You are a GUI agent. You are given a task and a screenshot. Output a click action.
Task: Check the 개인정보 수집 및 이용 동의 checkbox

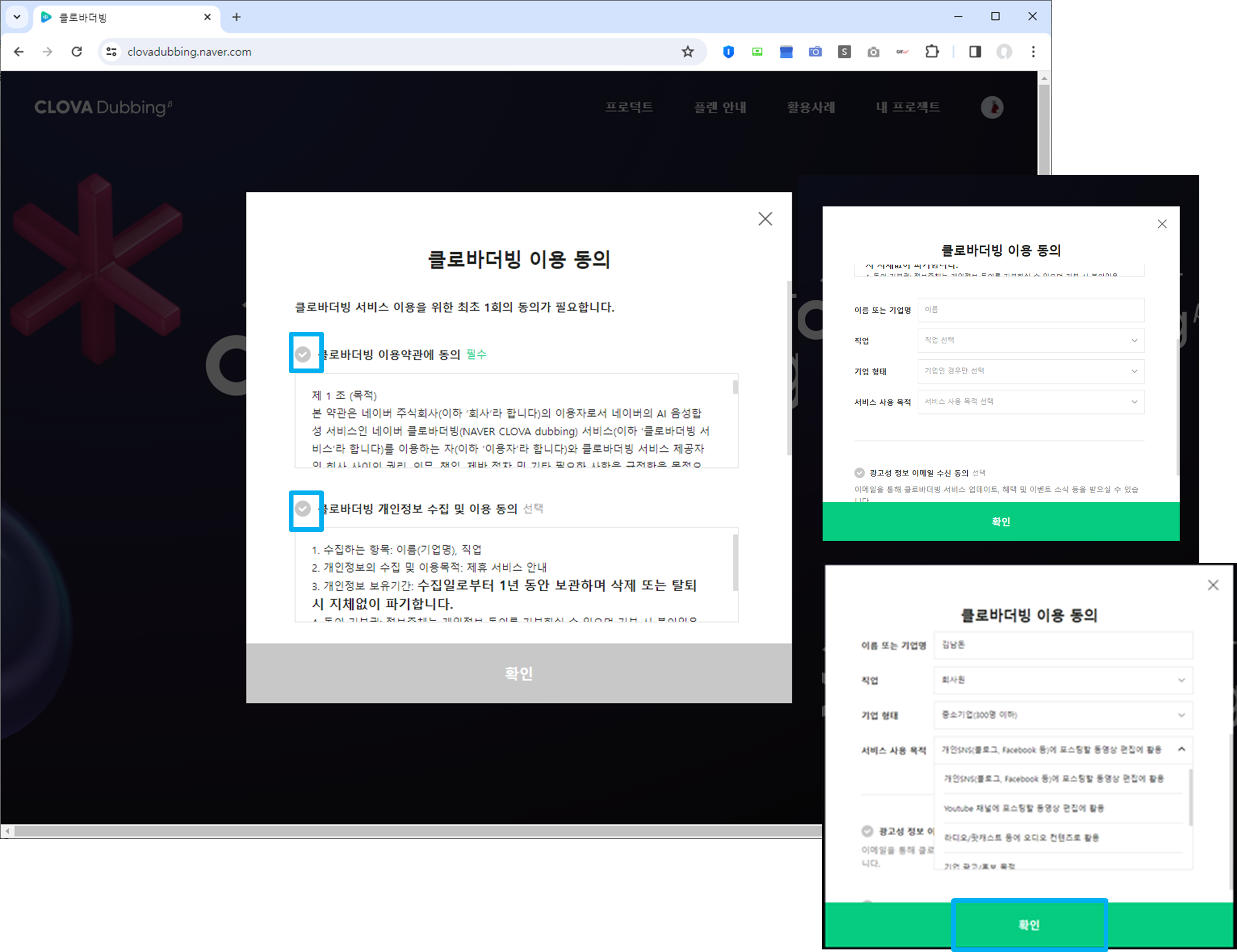coord(303,508)
